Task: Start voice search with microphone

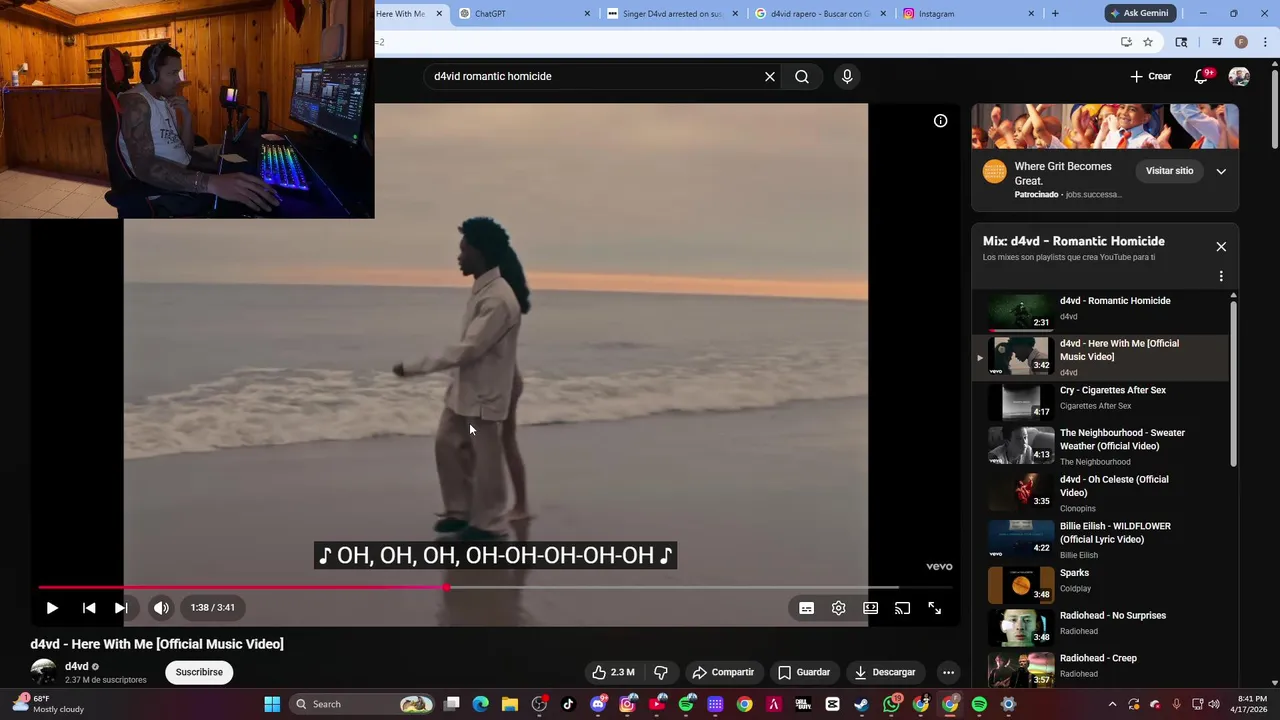Action: (847, 76)
